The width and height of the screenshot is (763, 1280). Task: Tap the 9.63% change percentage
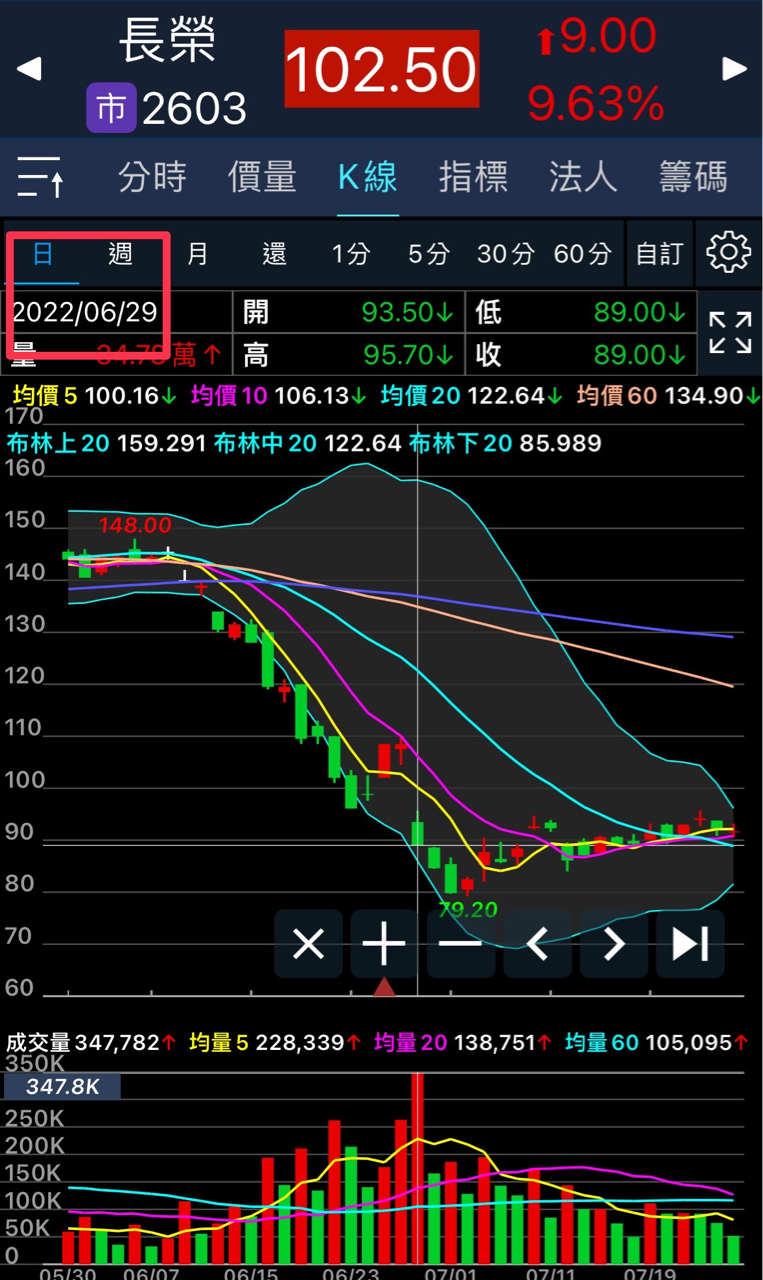point(596,103)
